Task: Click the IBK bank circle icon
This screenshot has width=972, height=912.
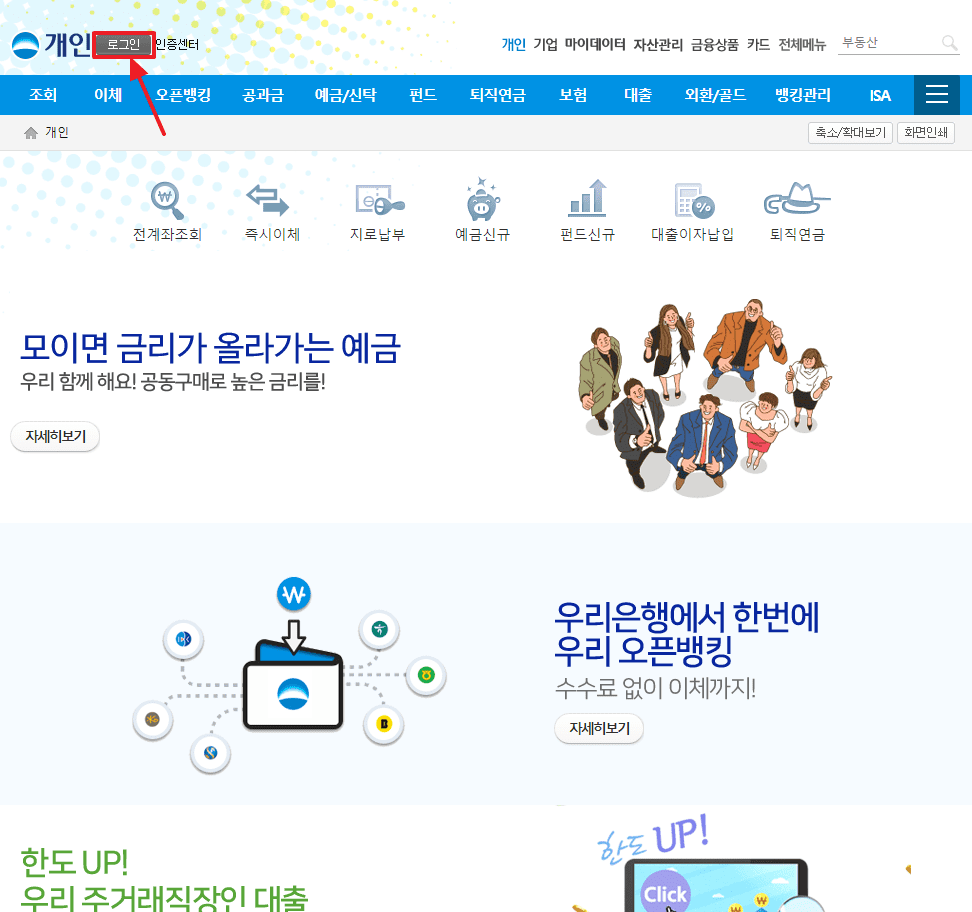Action: (183, 639)
